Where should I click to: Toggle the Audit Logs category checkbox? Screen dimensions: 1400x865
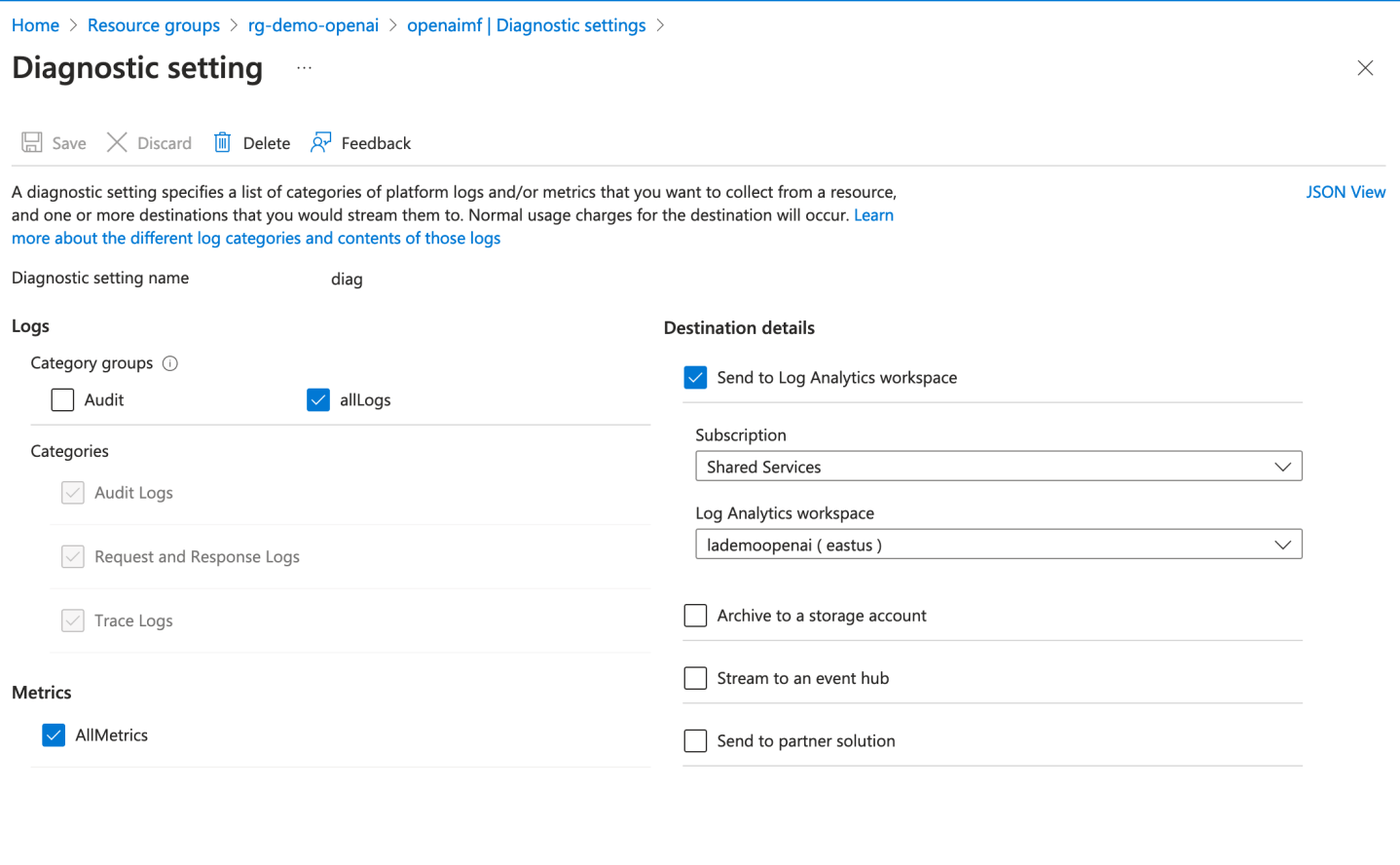73,493
